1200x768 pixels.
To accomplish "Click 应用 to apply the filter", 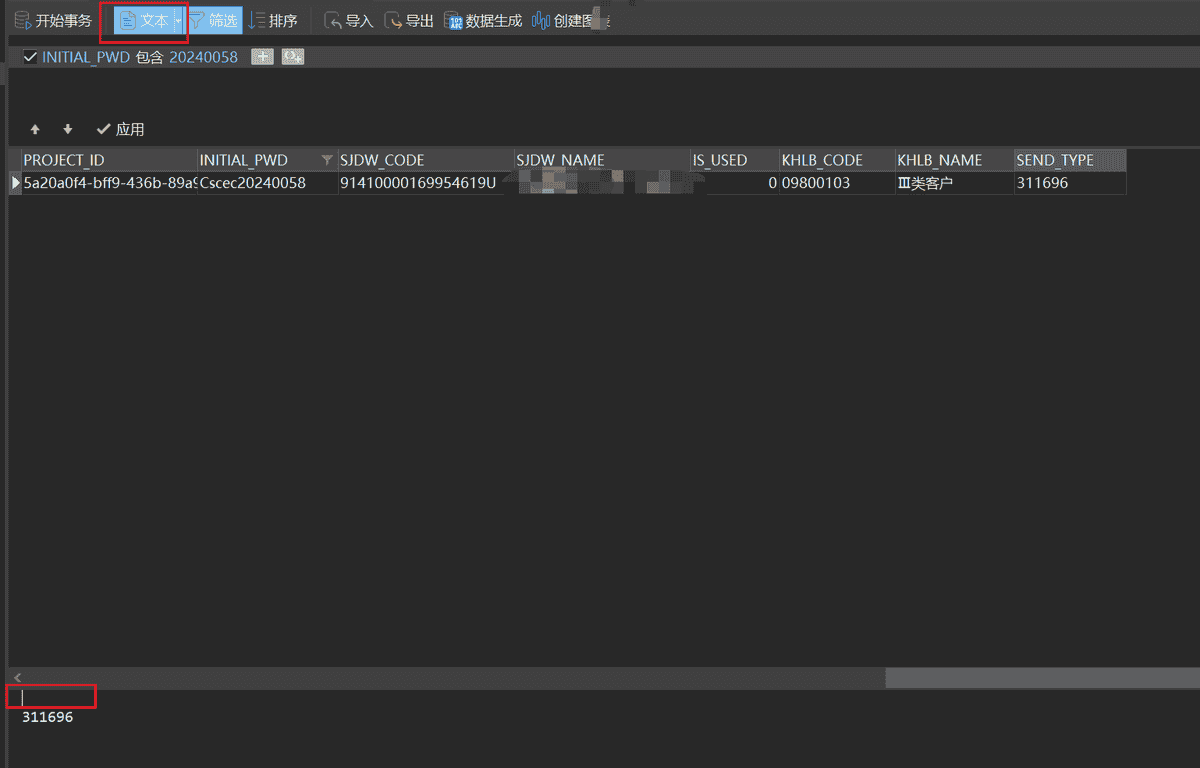I will click(x=120, y=130).
